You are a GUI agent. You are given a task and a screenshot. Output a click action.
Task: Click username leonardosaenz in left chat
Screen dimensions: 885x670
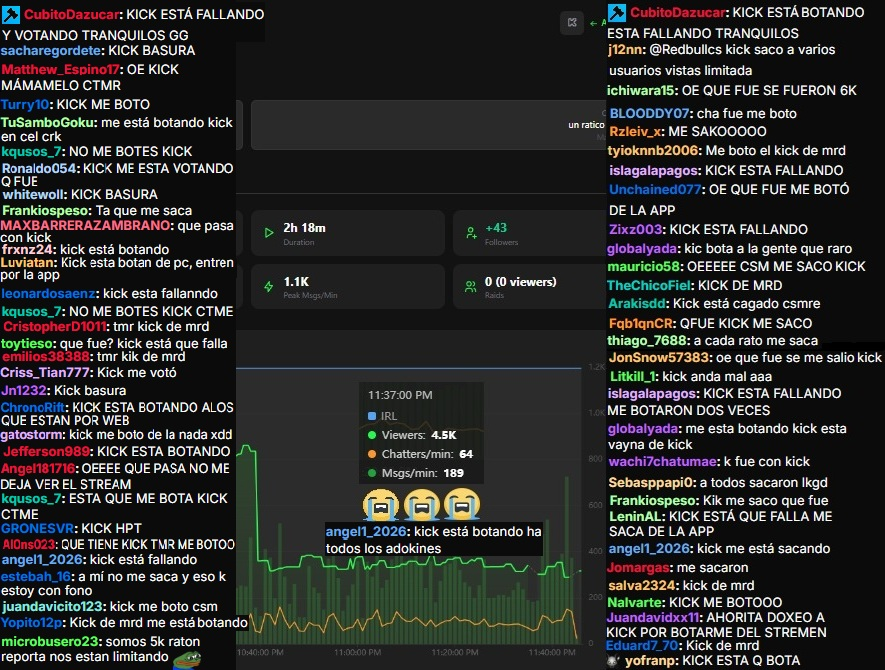pos(49,294)
